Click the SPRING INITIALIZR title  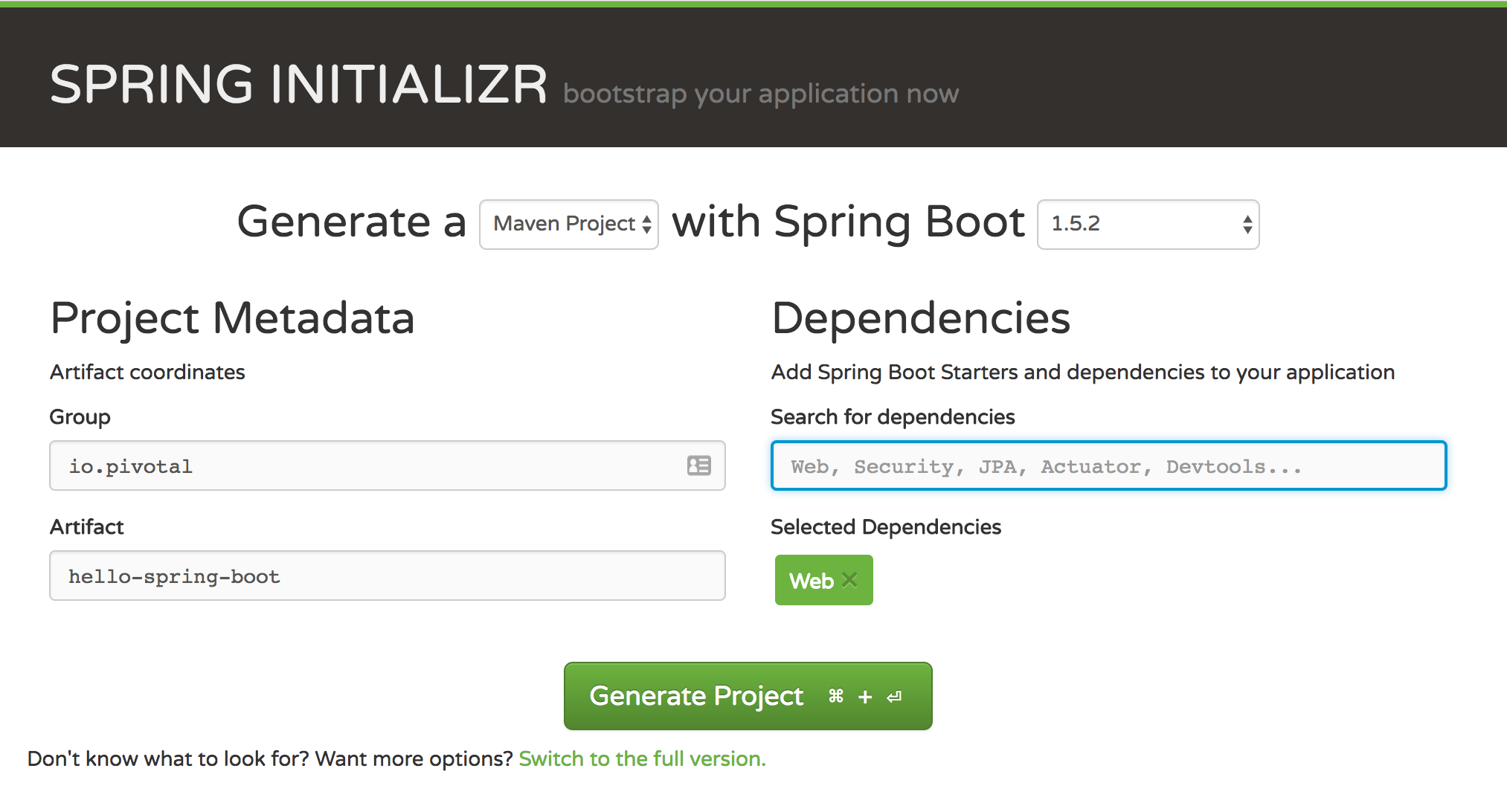(x=299, y=84)
